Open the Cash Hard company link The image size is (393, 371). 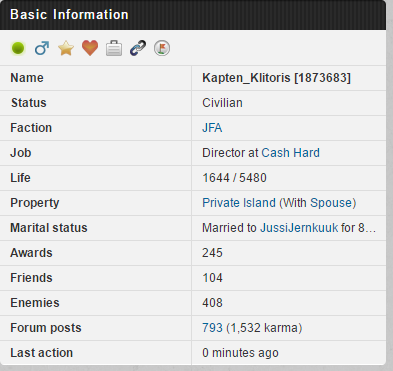point(290,153)
